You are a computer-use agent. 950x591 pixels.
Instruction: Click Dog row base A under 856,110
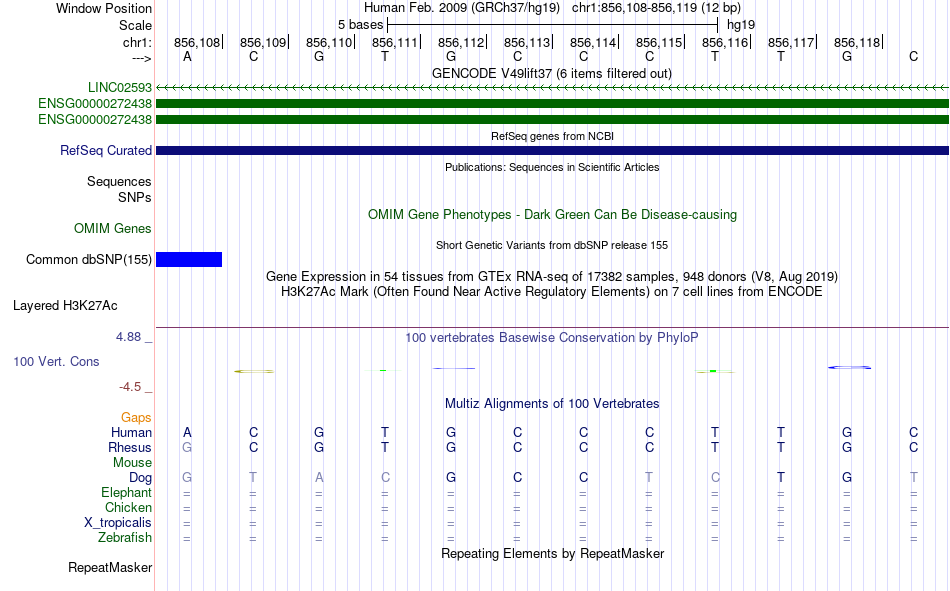319,478
